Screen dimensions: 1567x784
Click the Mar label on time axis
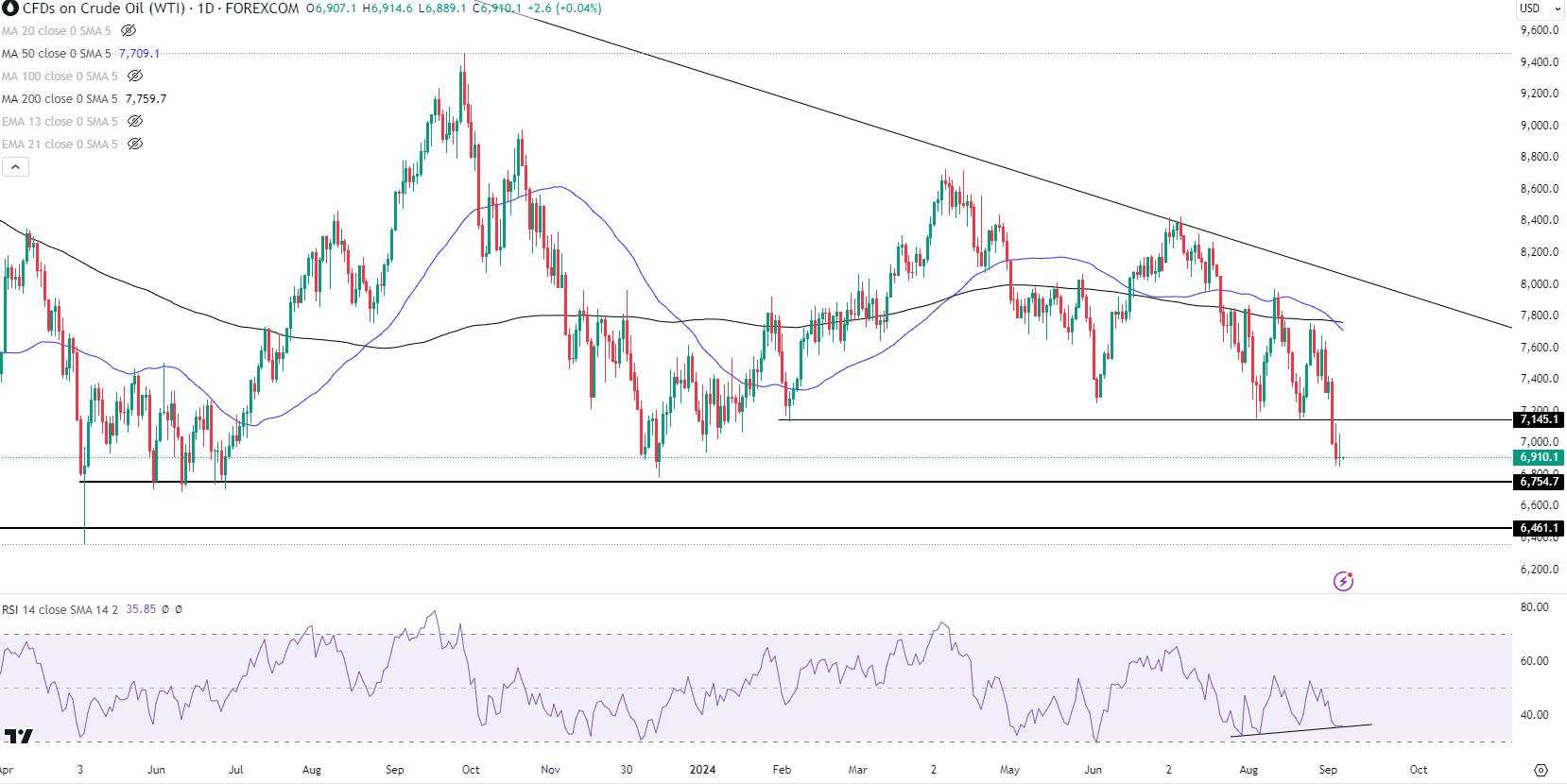click(x=856, y=770)
